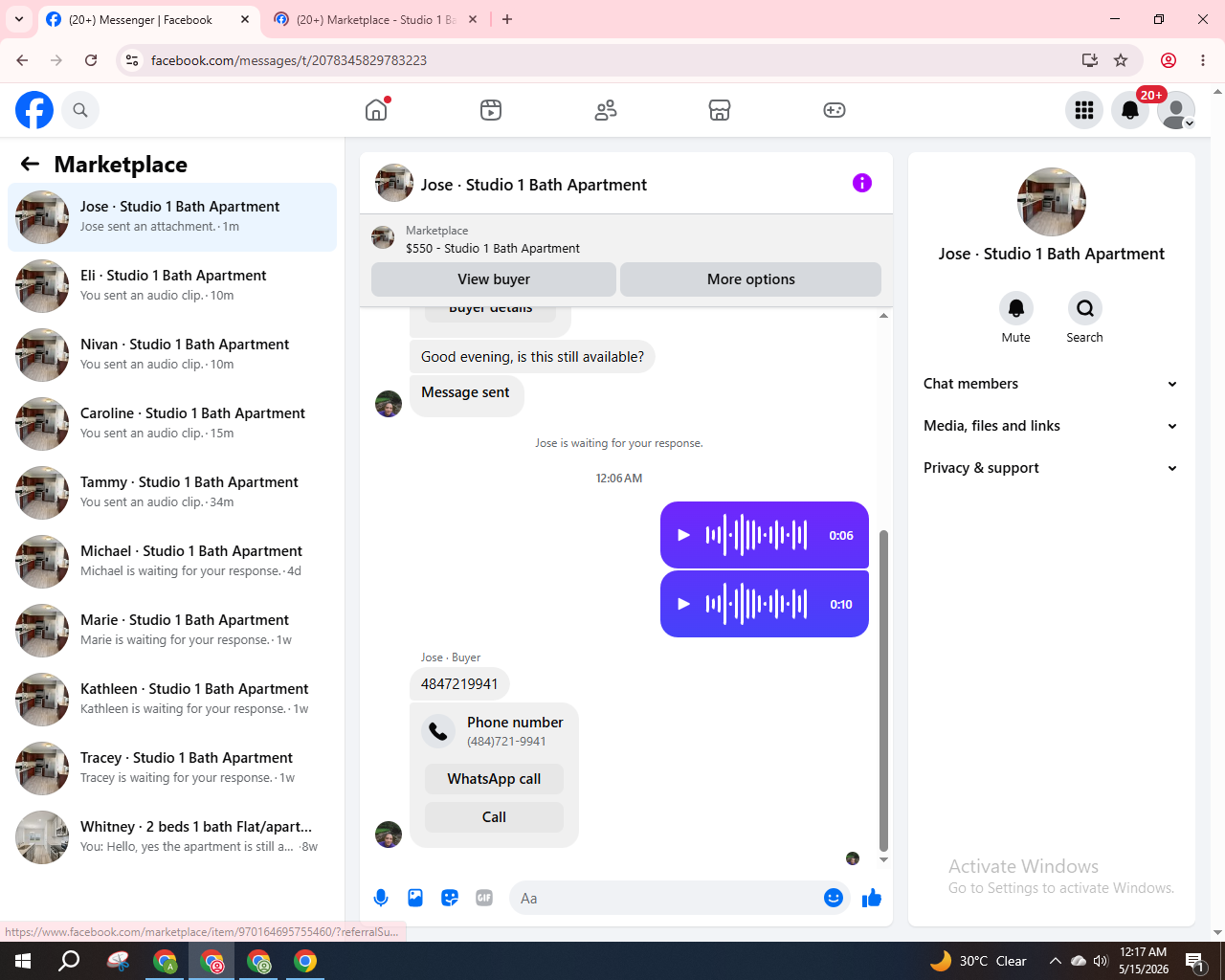The height and width of the screenshot is (980, 1225).
Task: Send a thumbs up like
Action: click(872, 898)
